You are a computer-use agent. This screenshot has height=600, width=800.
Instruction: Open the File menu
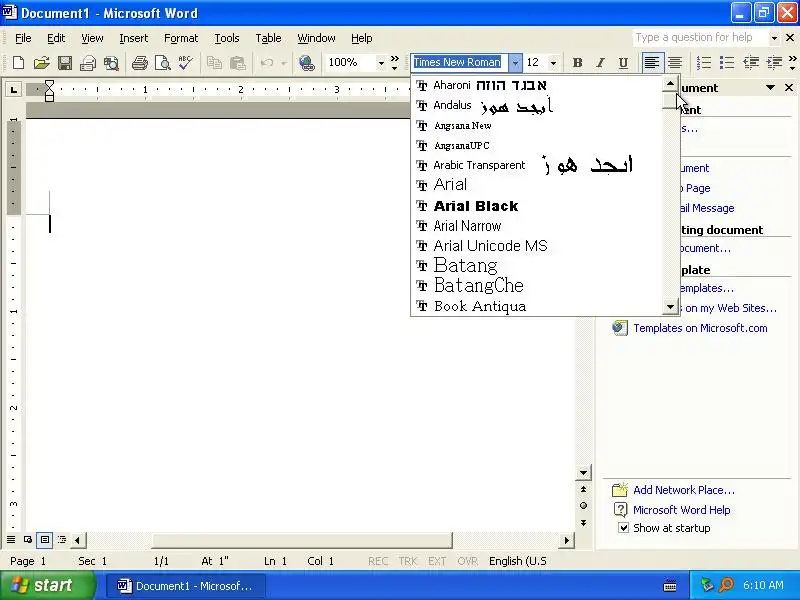23,38
